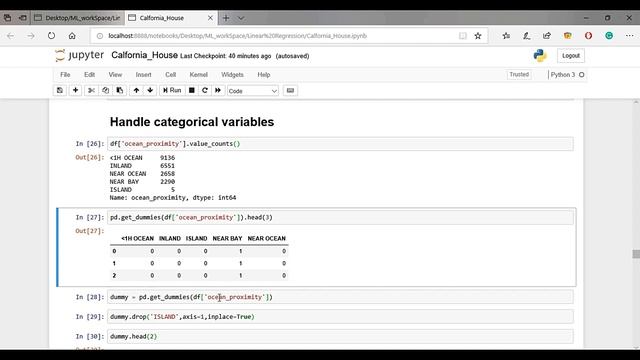The image size is (640, 360).
Task: Refresh the browser page
Action: tap(51, 36)
